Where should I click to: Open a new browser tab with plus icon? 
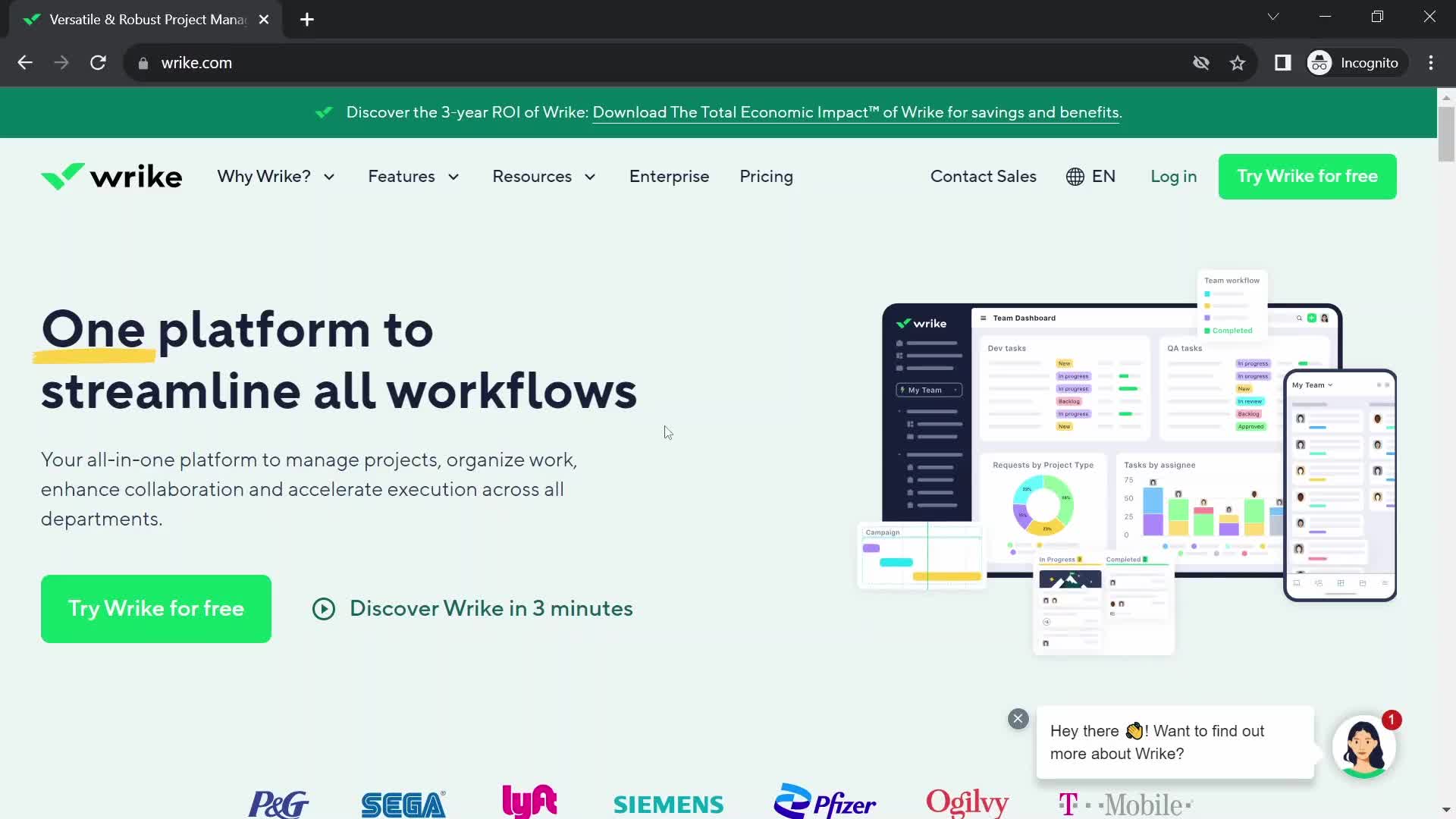click(x=307, y=20)
